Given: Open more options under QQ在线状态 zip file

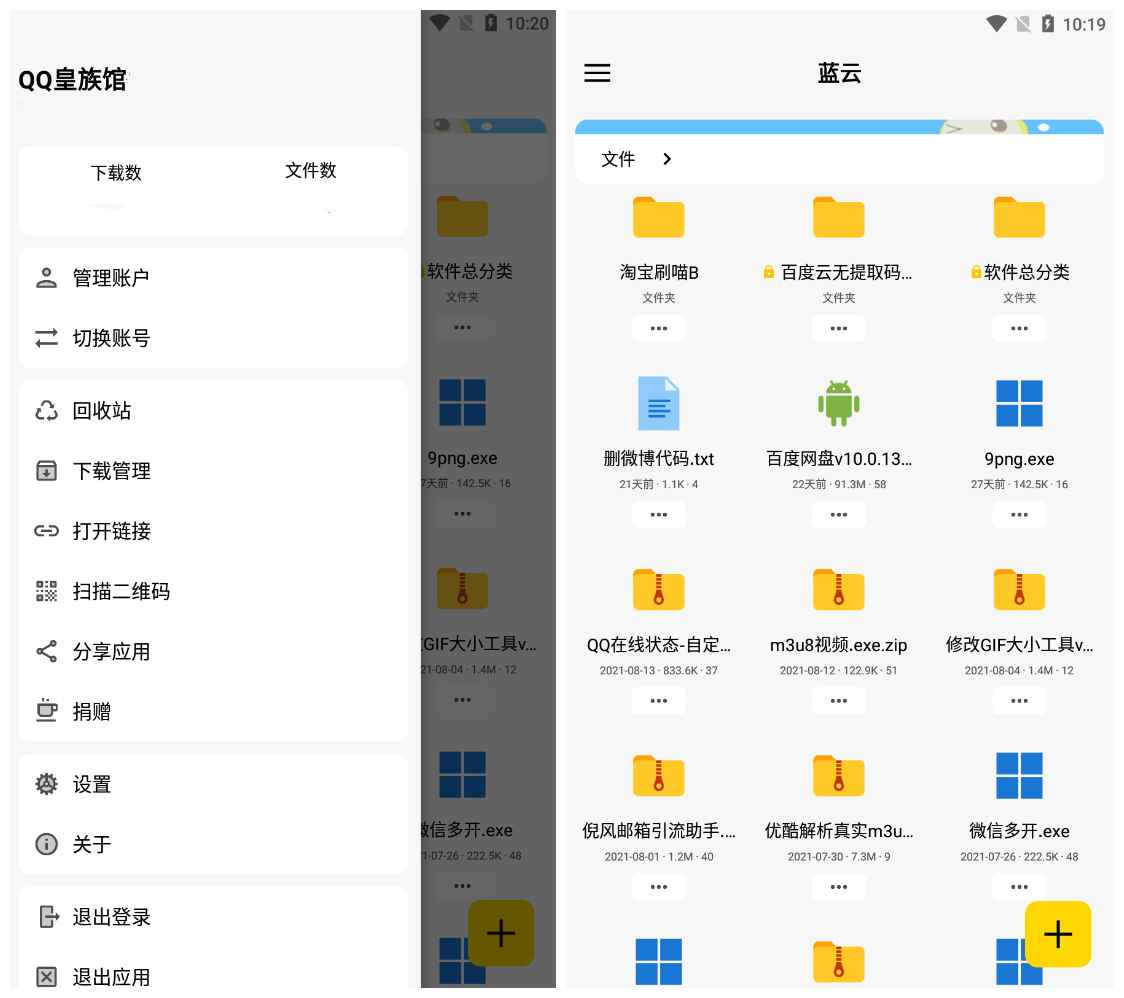Looking at the screenshot, I should [x=658, y=701].
